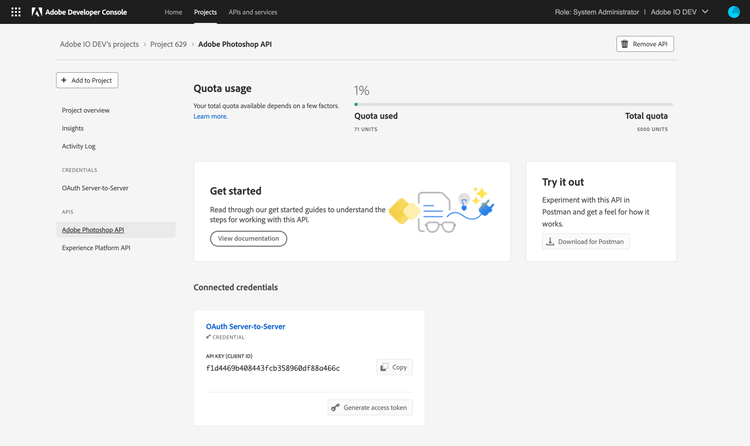This screenshot has width=750, height=446.
Task: Click the Adobe logo in header
Action: 37,12
